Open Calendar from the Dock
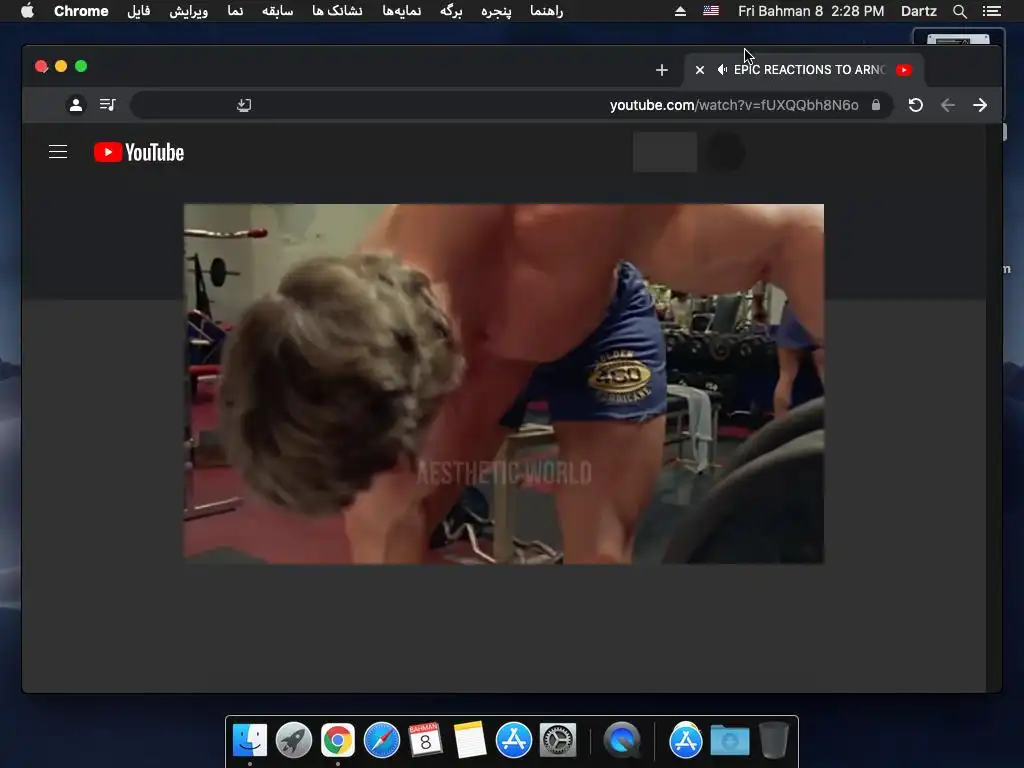 click(x=426, y=740)
